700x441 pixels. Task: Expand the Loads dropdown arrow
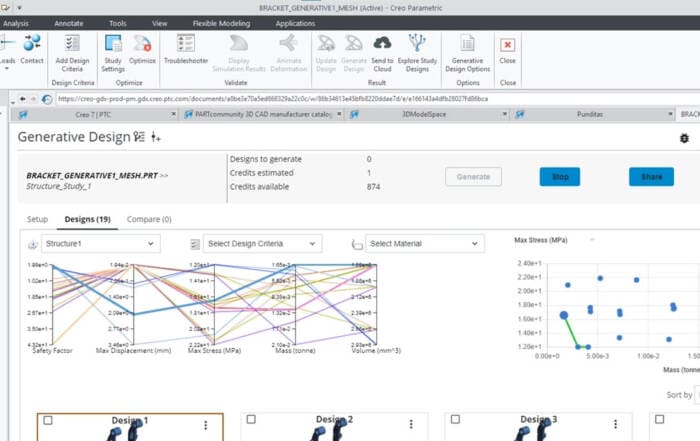[7, 69]
